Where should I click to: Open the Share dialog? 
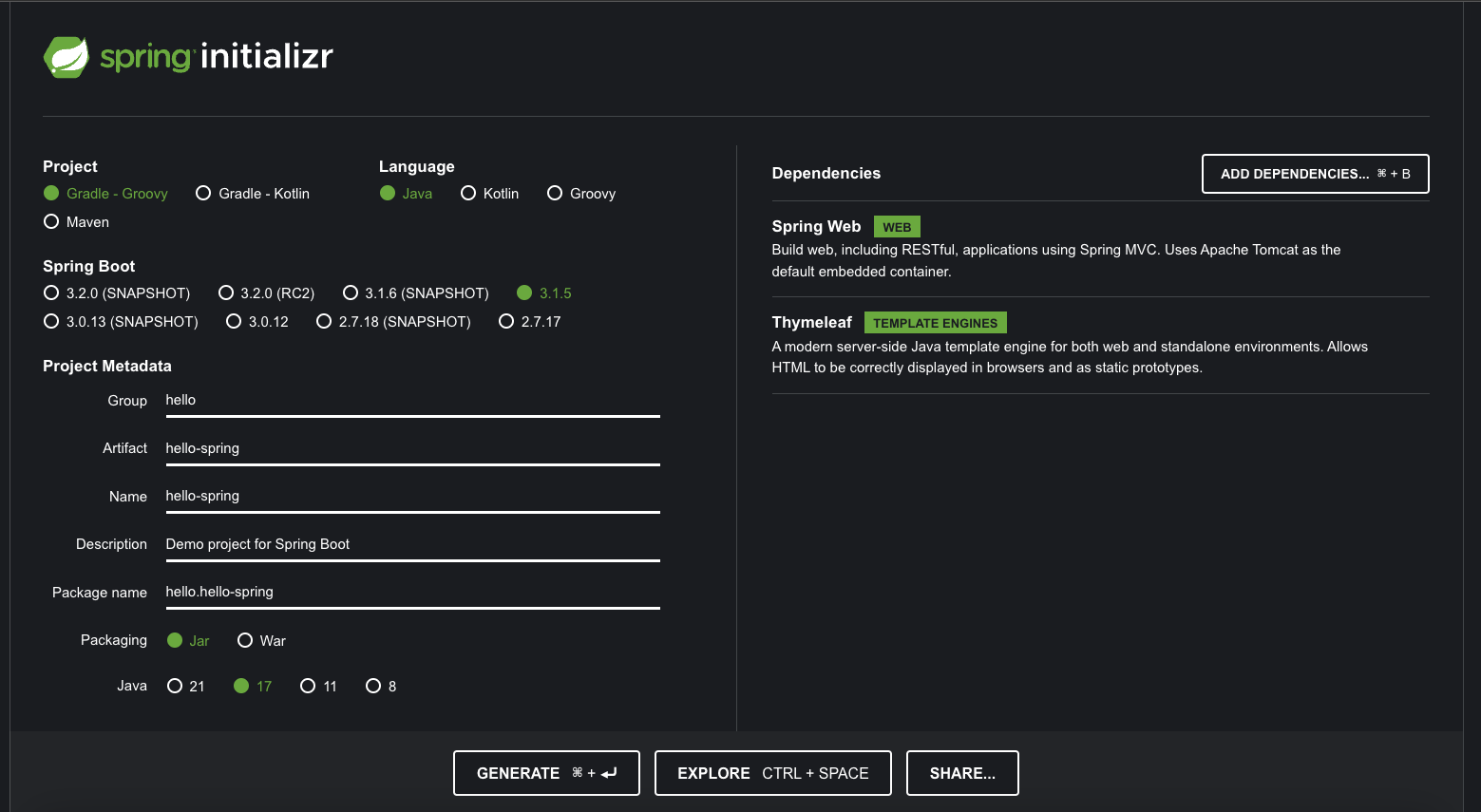click(962, 773)
